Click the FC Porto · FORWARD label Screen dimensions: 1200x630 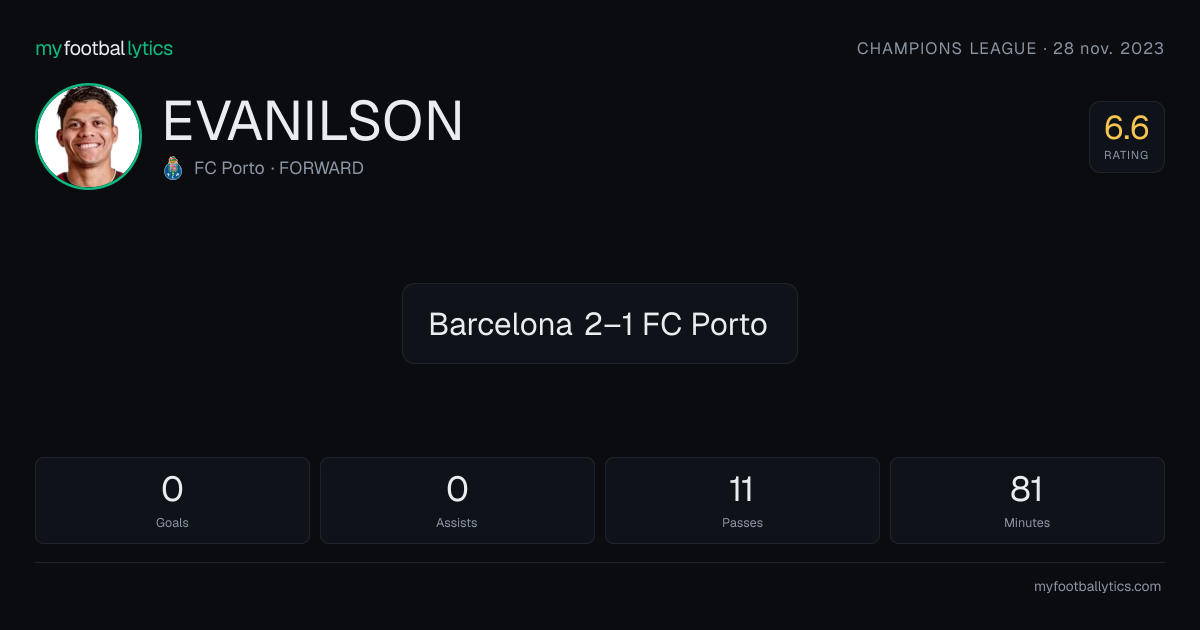[x=279, y=168]
